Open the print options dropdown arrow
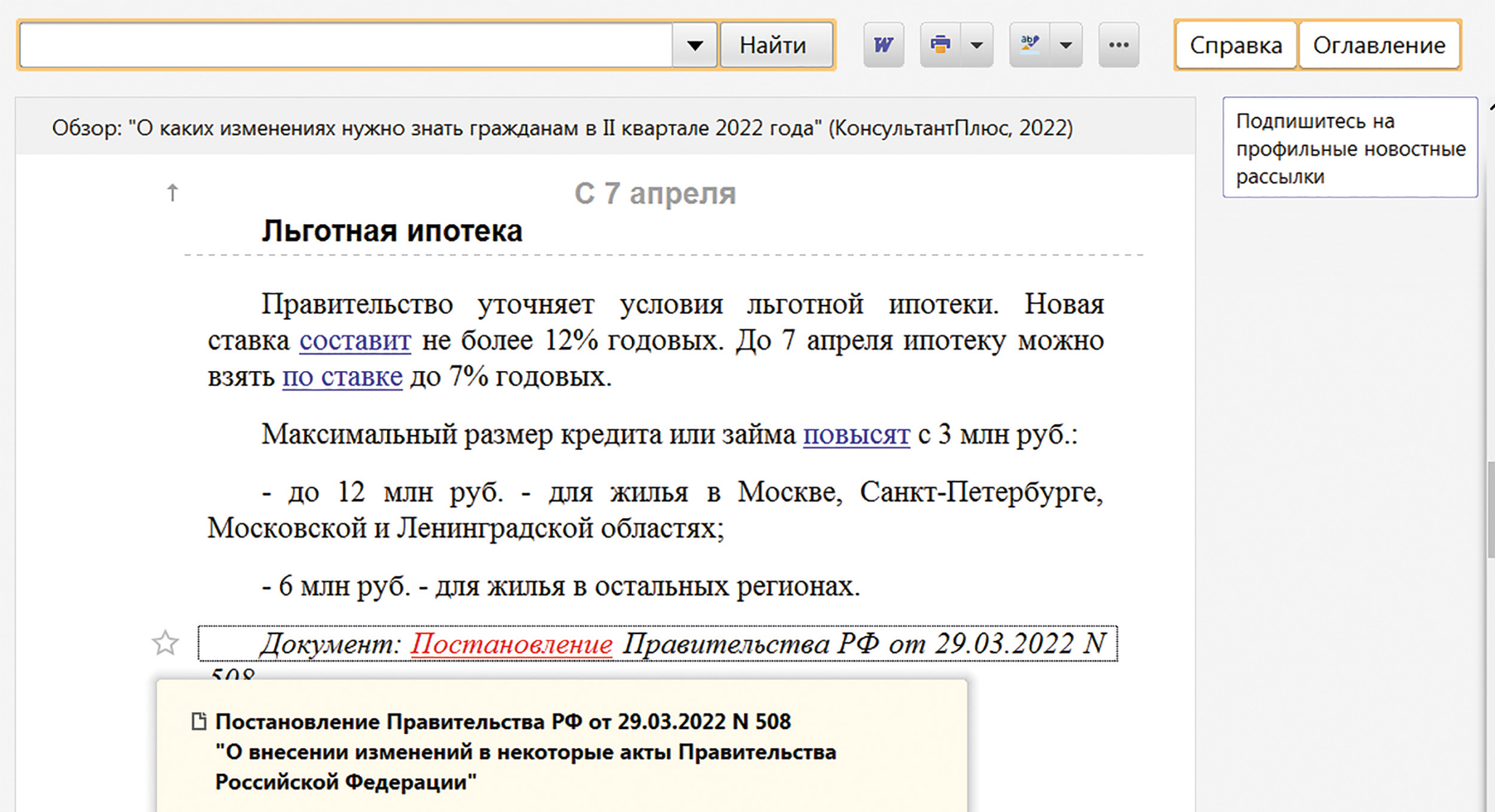 click(977, 45)
